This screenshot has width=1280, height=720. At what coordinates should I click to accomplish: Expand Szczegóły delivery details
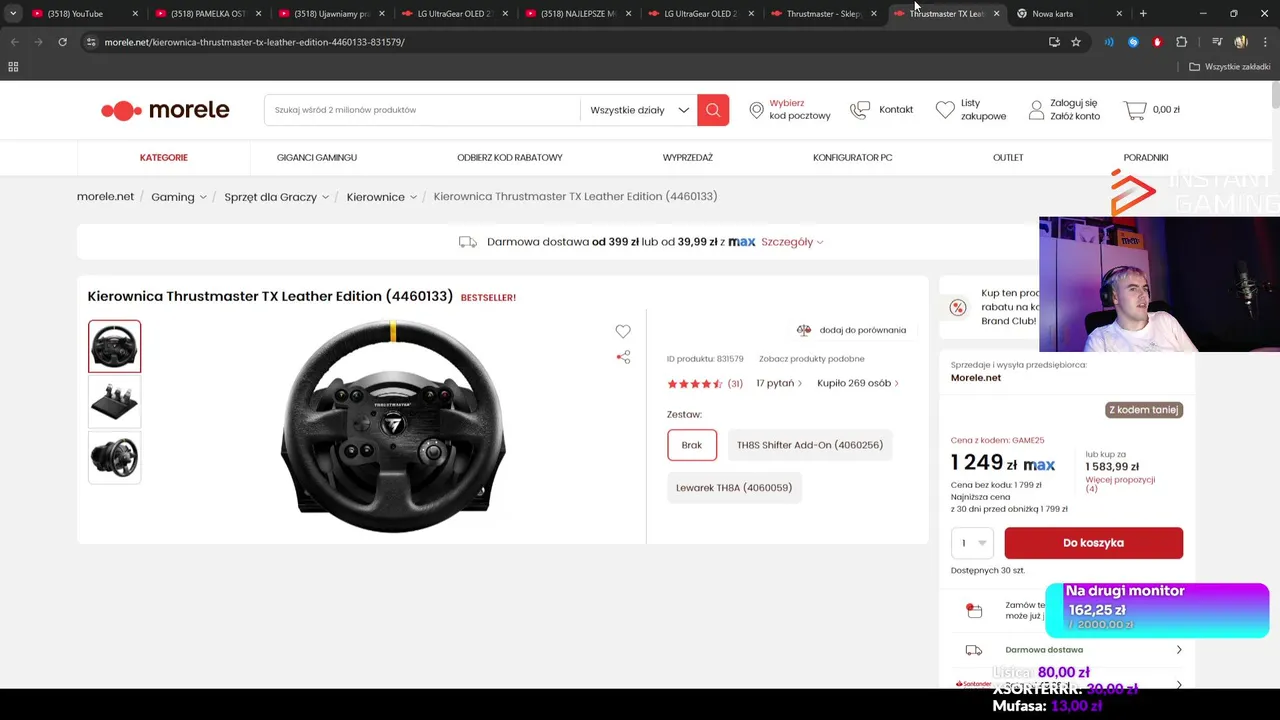[x=792, y=242]
